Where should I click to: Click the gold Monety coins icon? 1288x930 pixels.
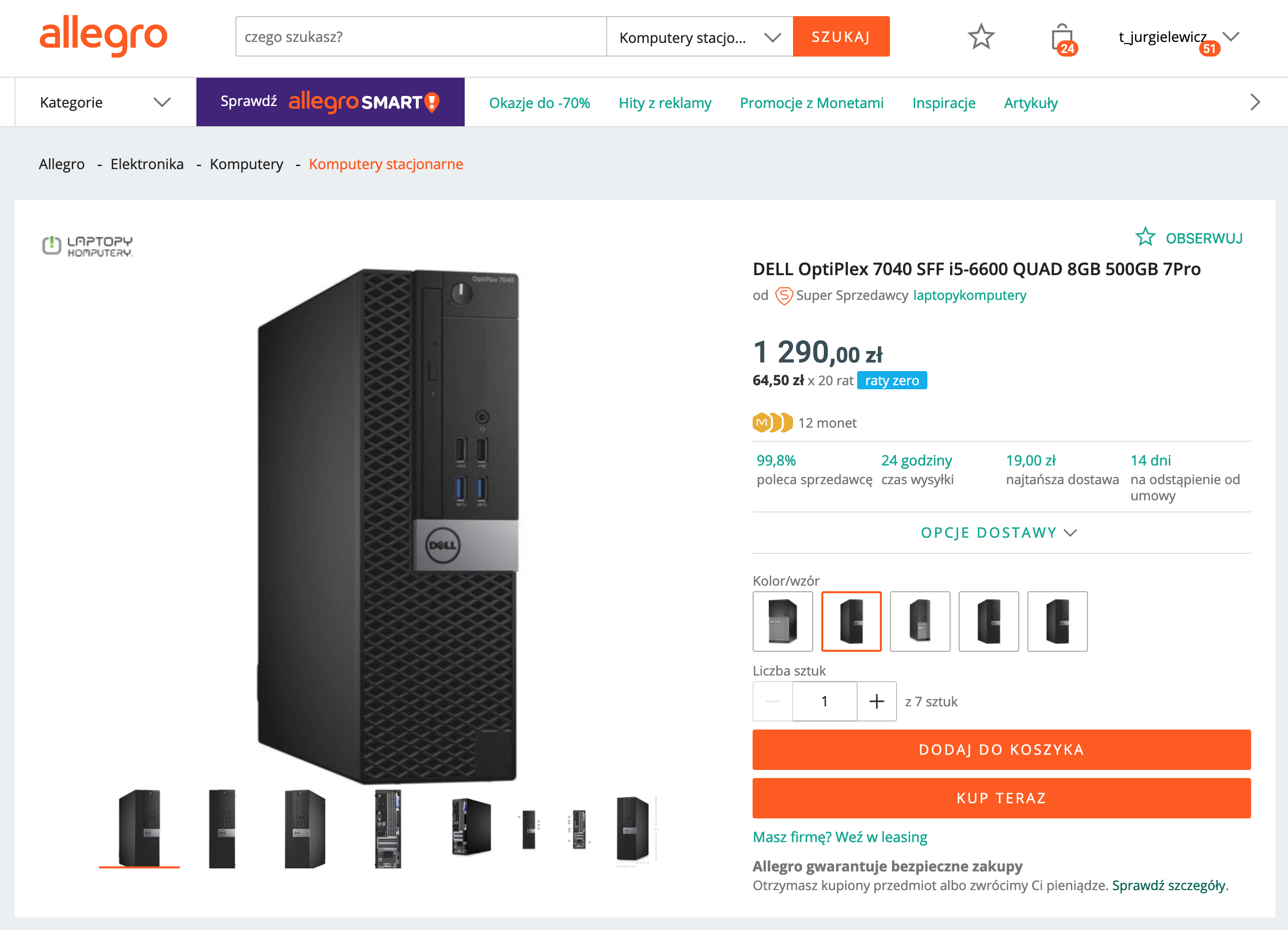(772, 423)
